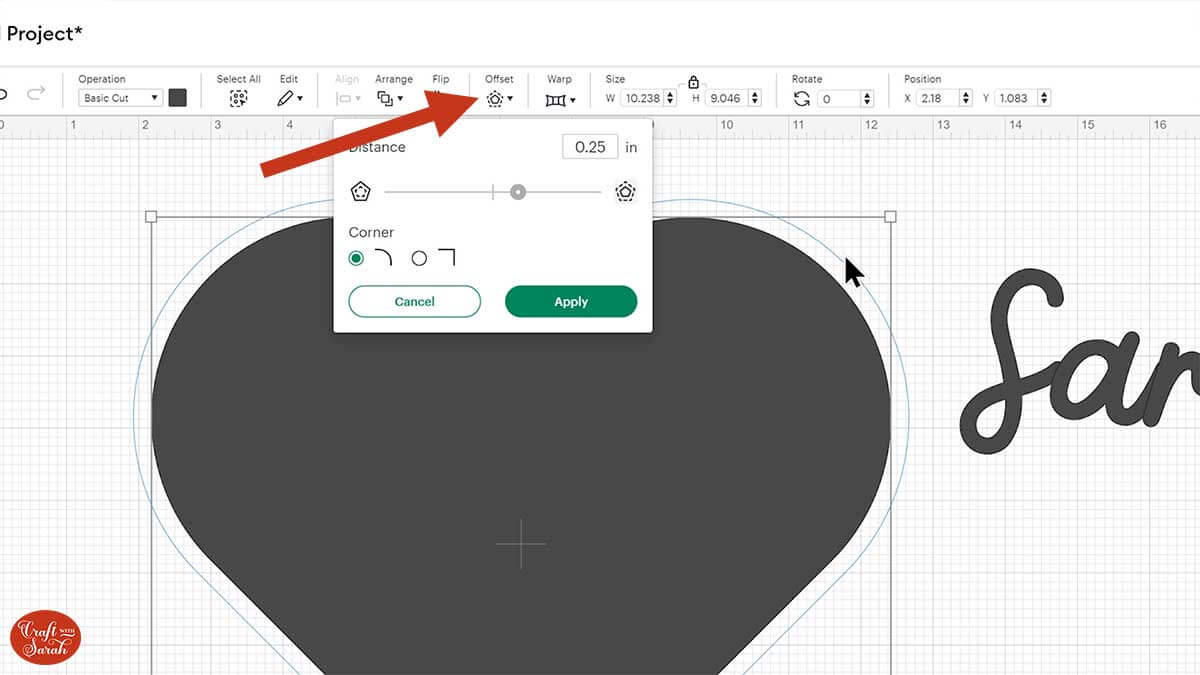Select the Select All tool
This screenshot has height=675, width=1200.
238,97
